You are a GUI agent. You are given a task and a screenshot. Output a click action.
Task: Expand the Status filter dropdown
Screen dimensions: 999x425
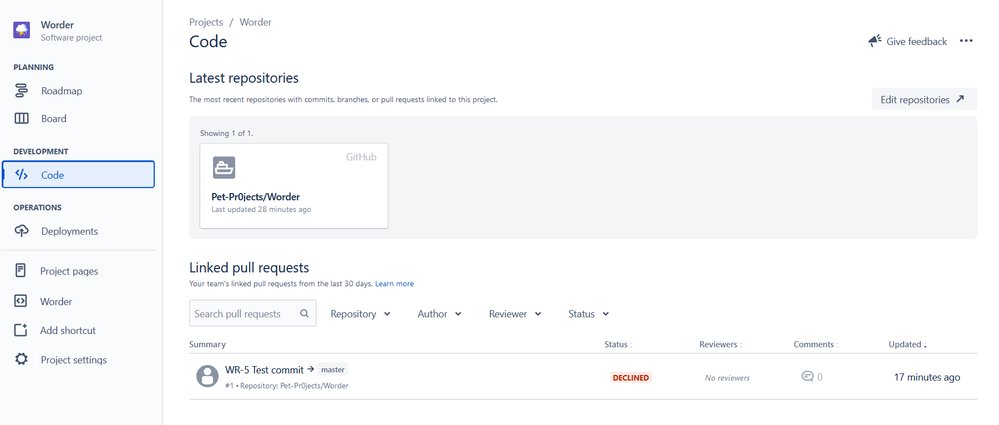(x=589, y=313)
